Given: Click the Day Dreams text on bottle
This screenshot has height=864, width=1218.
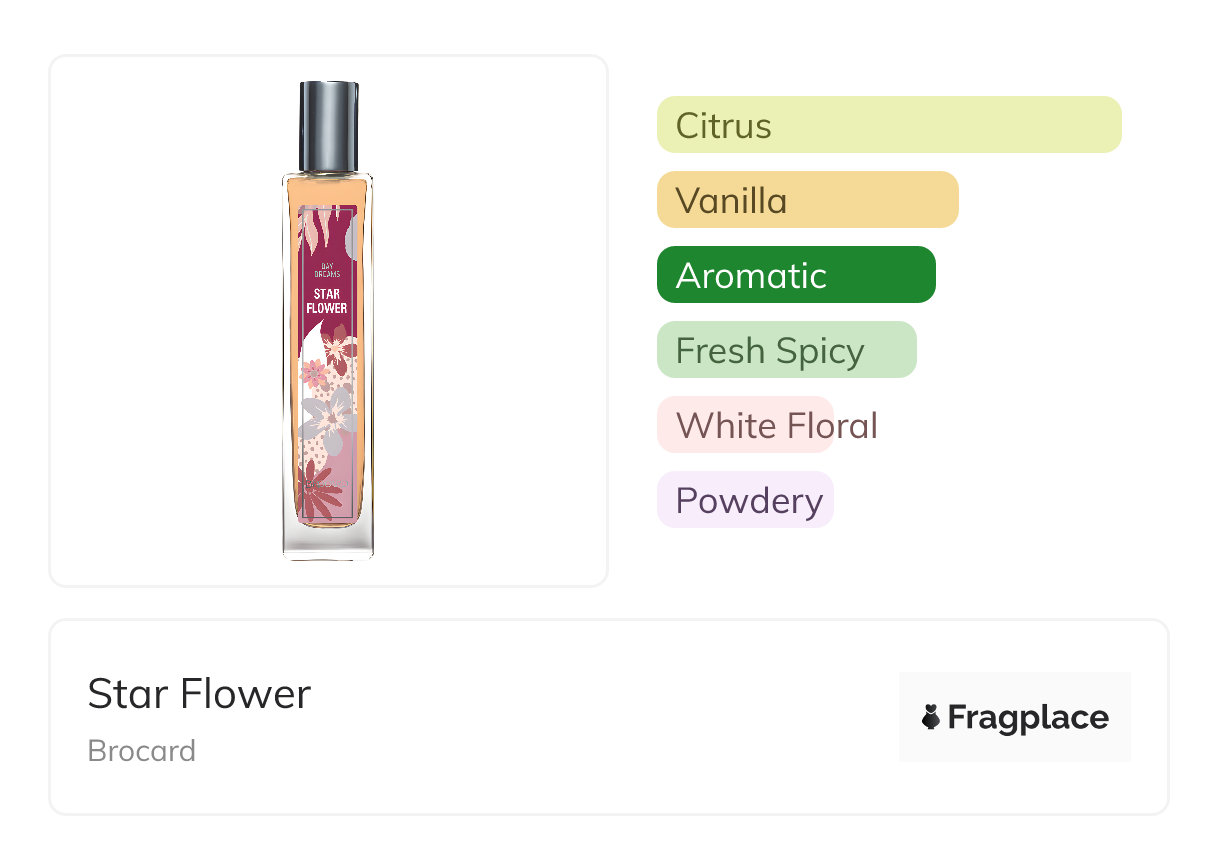Looking at the screenshot, I should (x=327, y=272).
